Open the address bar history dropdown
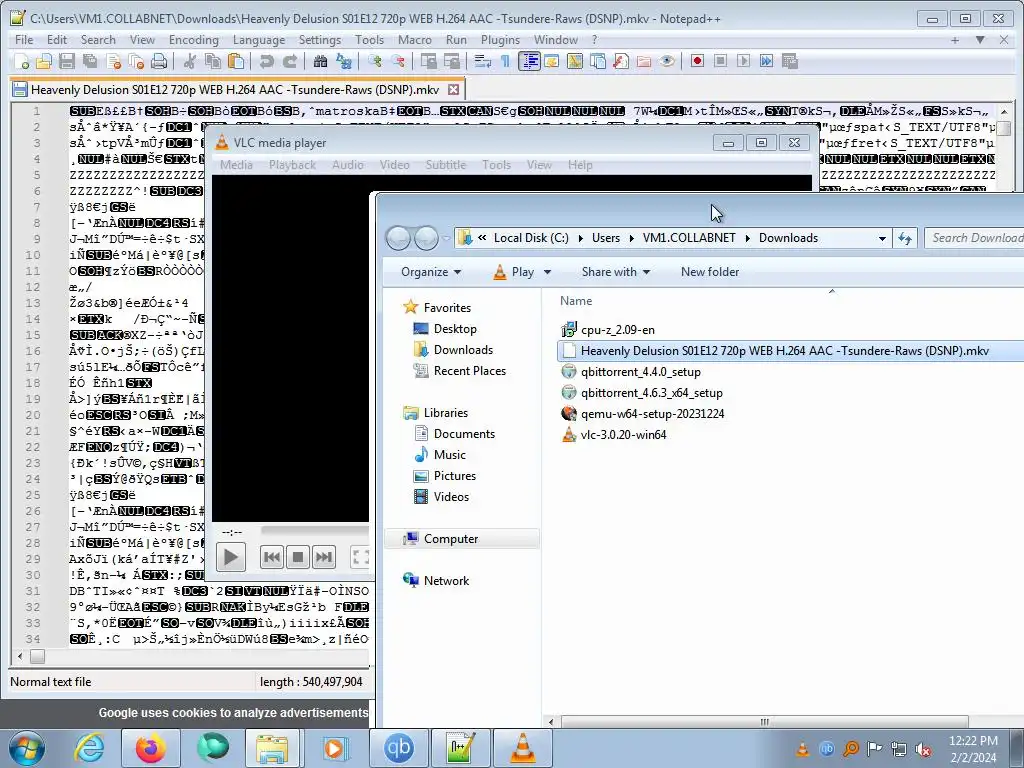Image resolution: width=1024 pixels, height=768 pixels. coord(882,238)
